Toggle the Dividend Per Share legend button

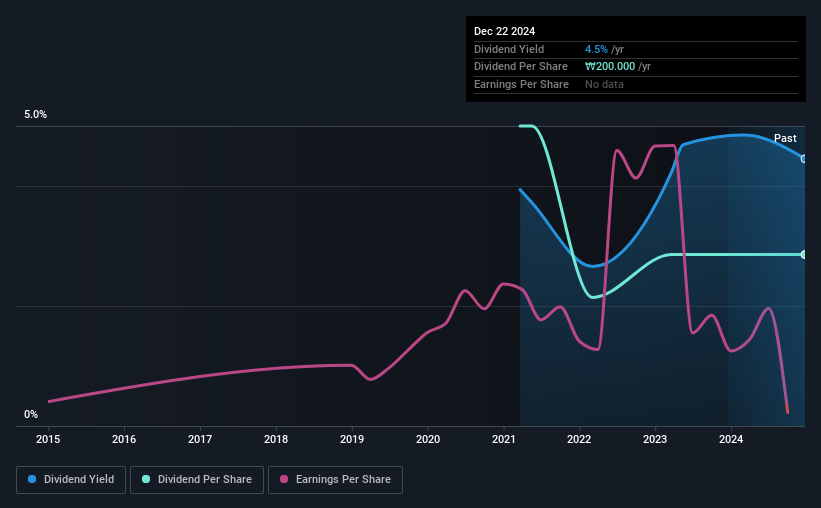point(197,480)
